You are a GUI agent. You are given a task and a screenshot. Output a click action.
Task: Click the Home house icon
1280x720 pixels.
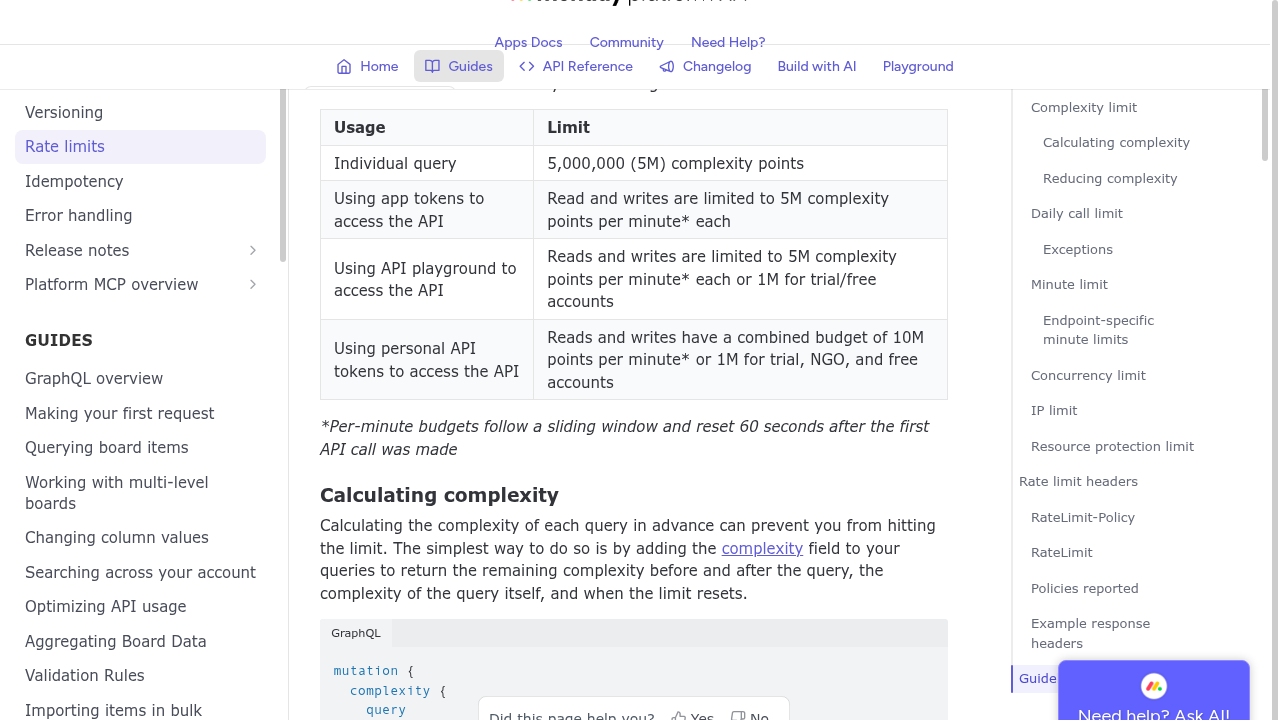(x=344, y=67)
